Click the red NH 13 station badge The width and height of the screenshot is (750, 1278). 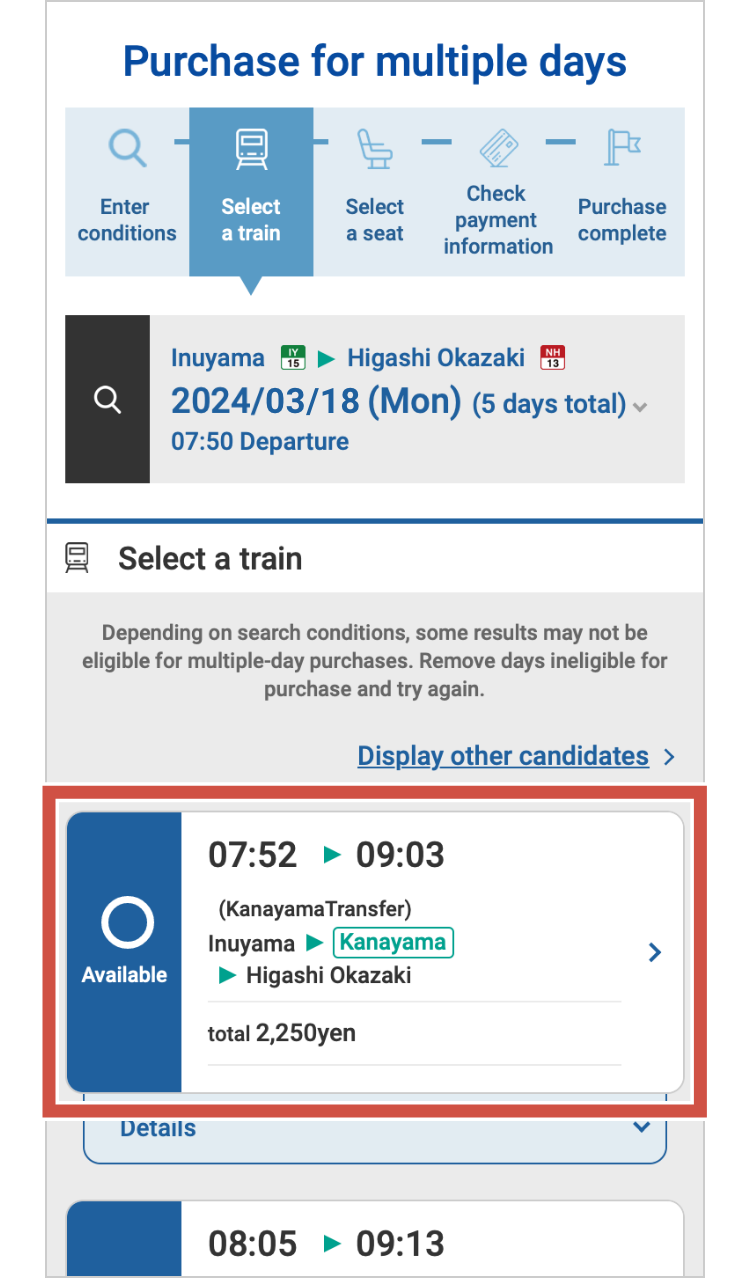552,357
